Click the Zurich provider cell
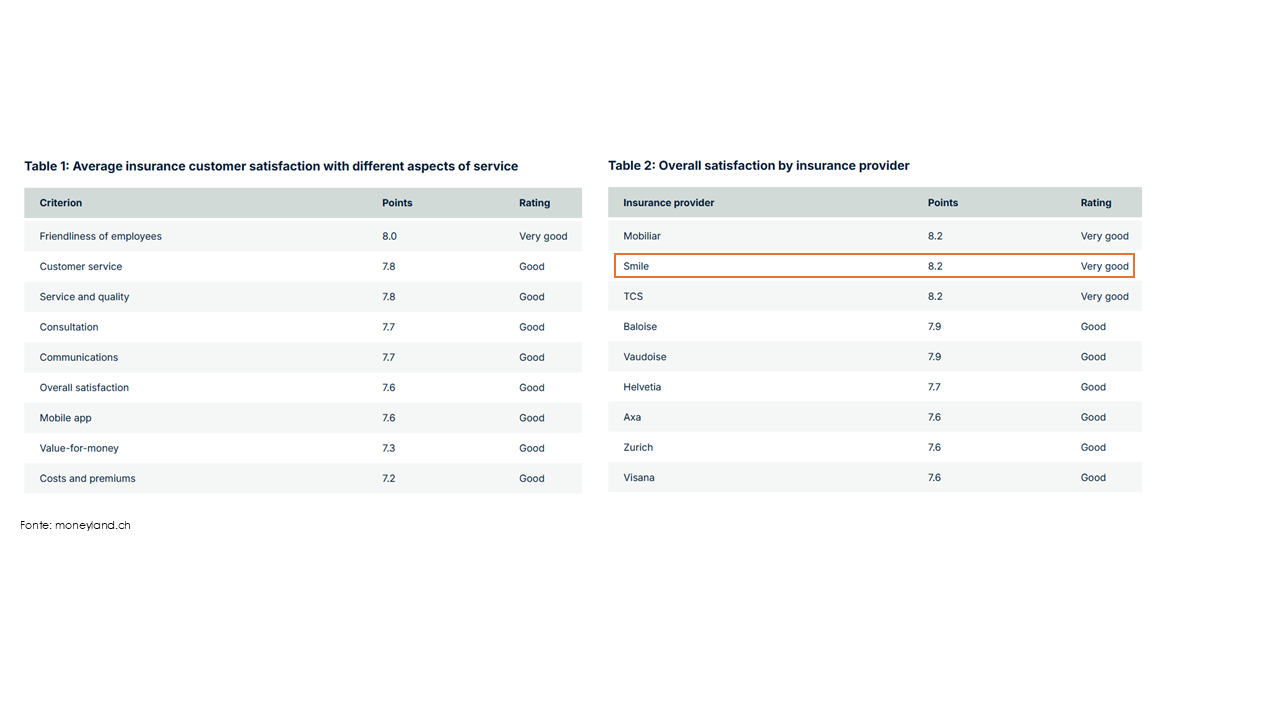 [x=638, y=447]
